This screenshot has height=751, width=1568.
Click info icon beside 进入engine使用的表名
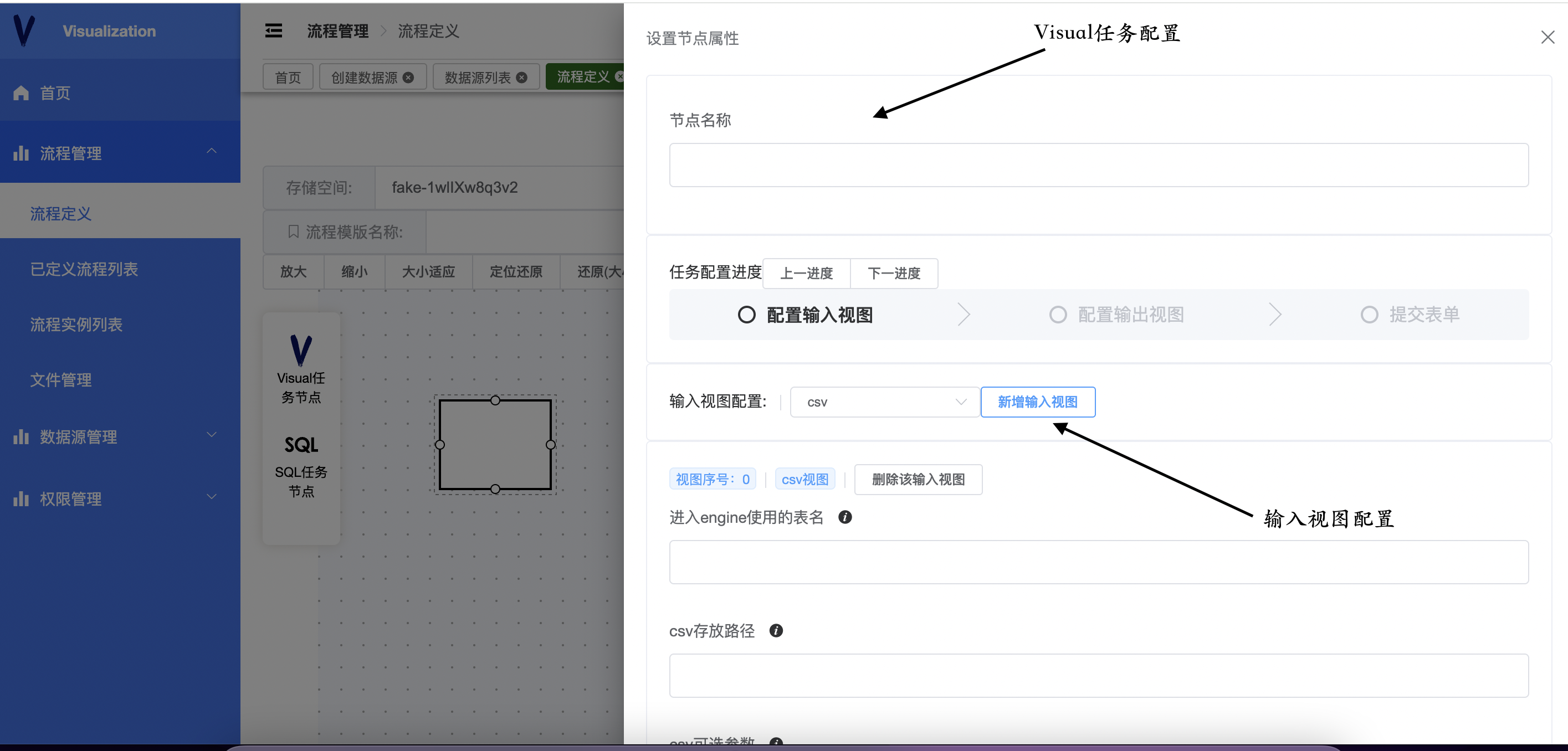click(845, 517)
